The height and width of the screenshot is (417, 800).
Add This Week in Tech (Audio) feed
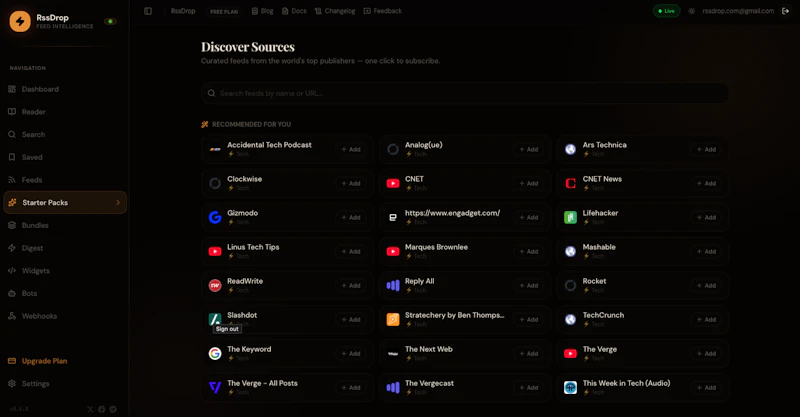point(707,387)
